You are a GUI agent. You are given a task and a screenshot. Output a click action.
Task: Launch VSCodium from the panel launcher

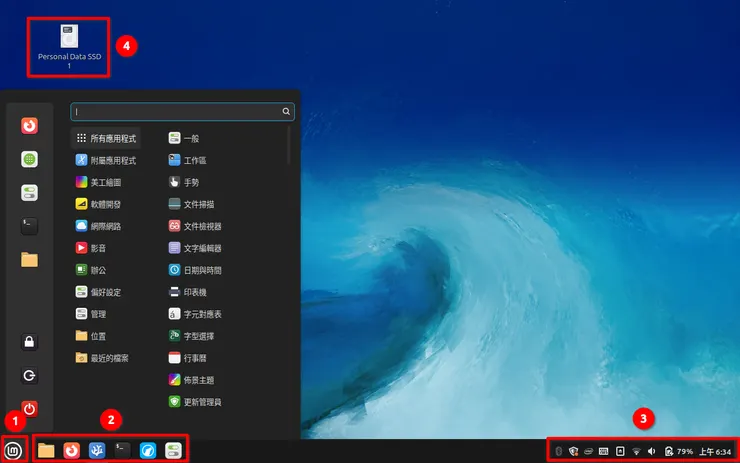(97, 451)
